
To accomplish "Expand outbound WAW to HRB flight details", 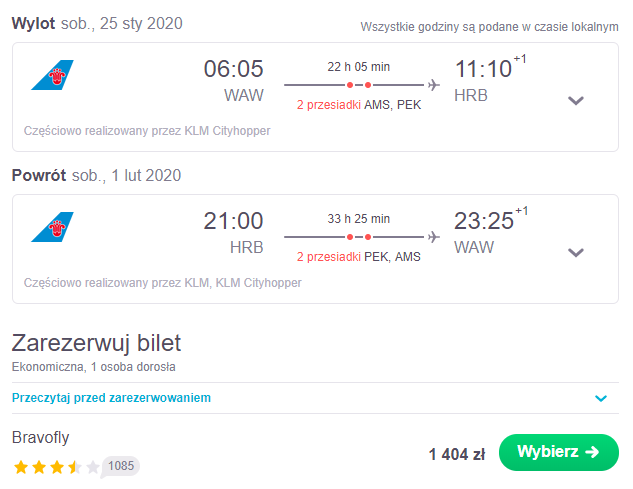I will pos(576,100).
